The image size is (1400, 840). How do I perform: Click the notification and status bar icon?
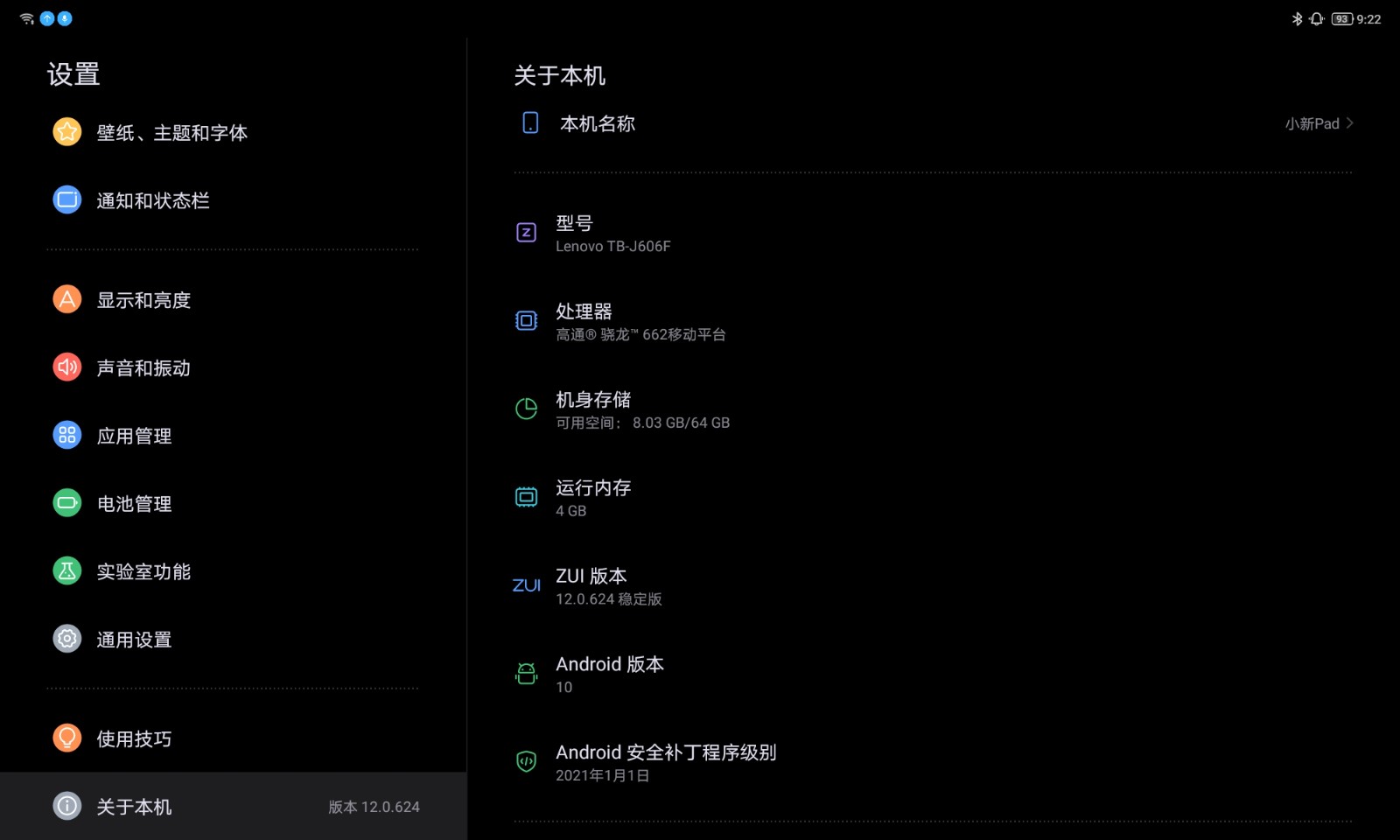[67, 199]
